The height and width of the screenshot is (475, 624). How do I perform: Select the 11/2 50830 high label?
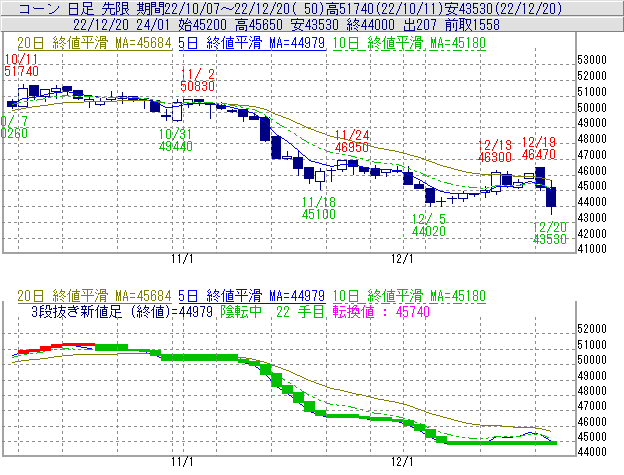point(198,80)
